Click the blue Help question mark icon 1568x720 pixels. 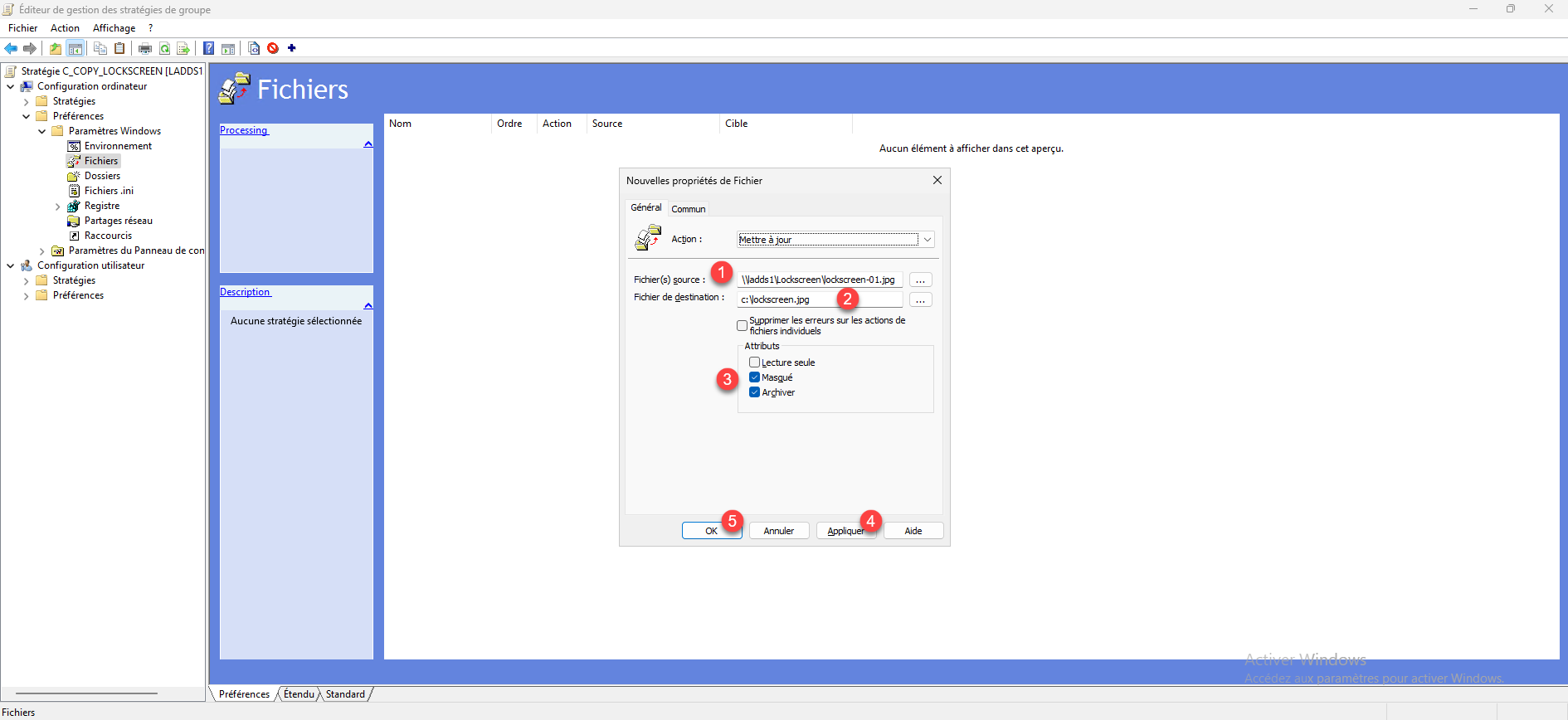(x=209, y=48)
